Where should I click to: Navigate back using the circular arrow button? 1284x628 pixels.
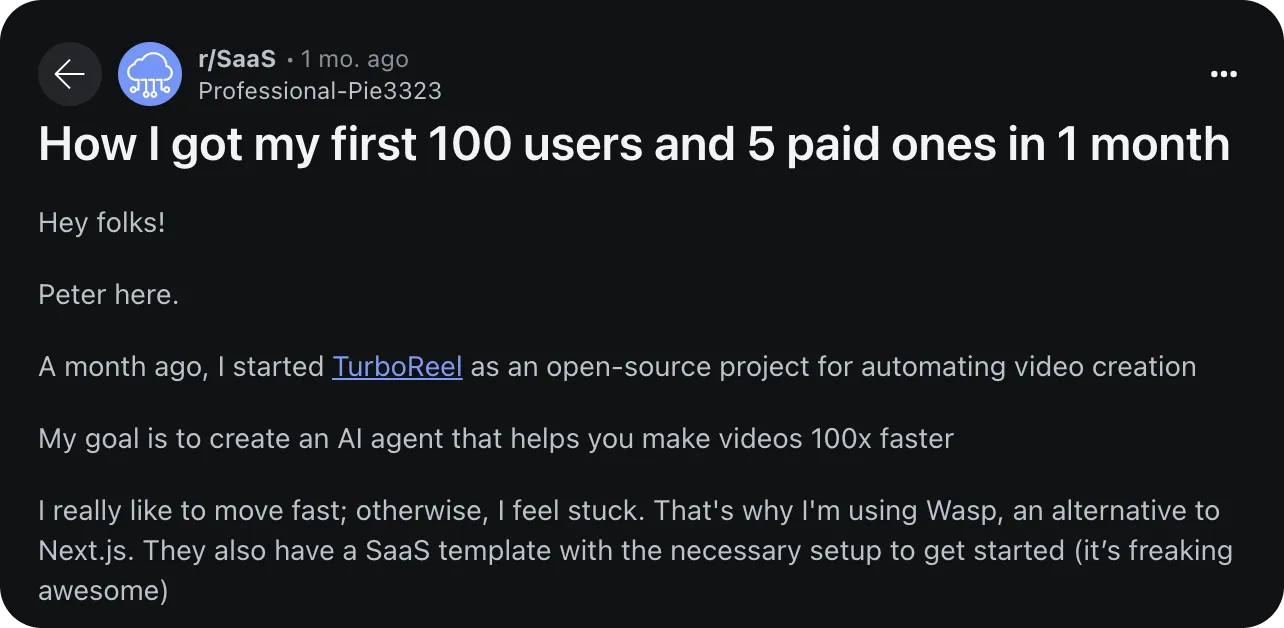(69, 74)
